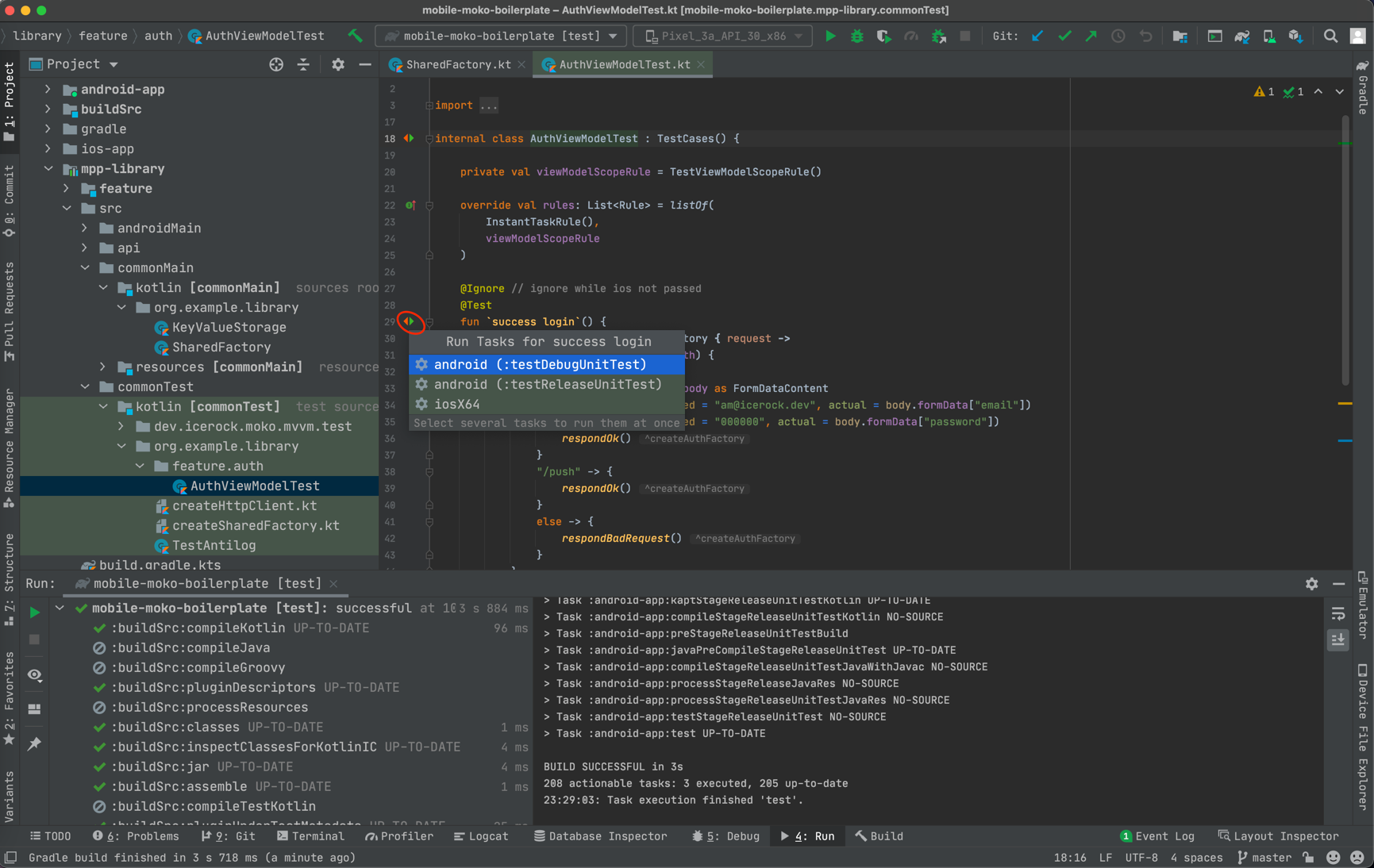
Task: Open Run panel settings gear
Action: coord(1311,584)
